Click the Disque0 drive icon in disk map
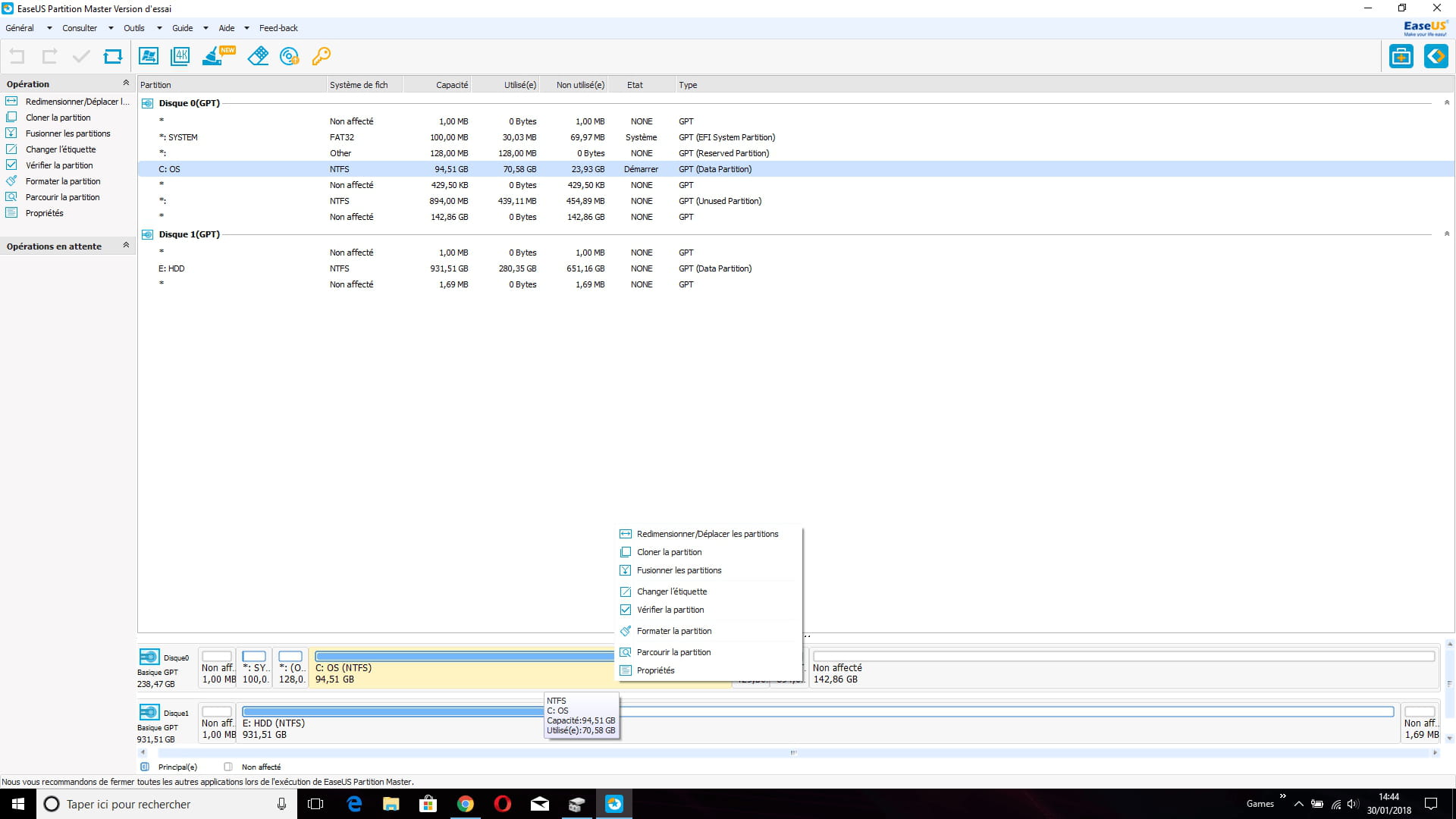 (149, 657)
